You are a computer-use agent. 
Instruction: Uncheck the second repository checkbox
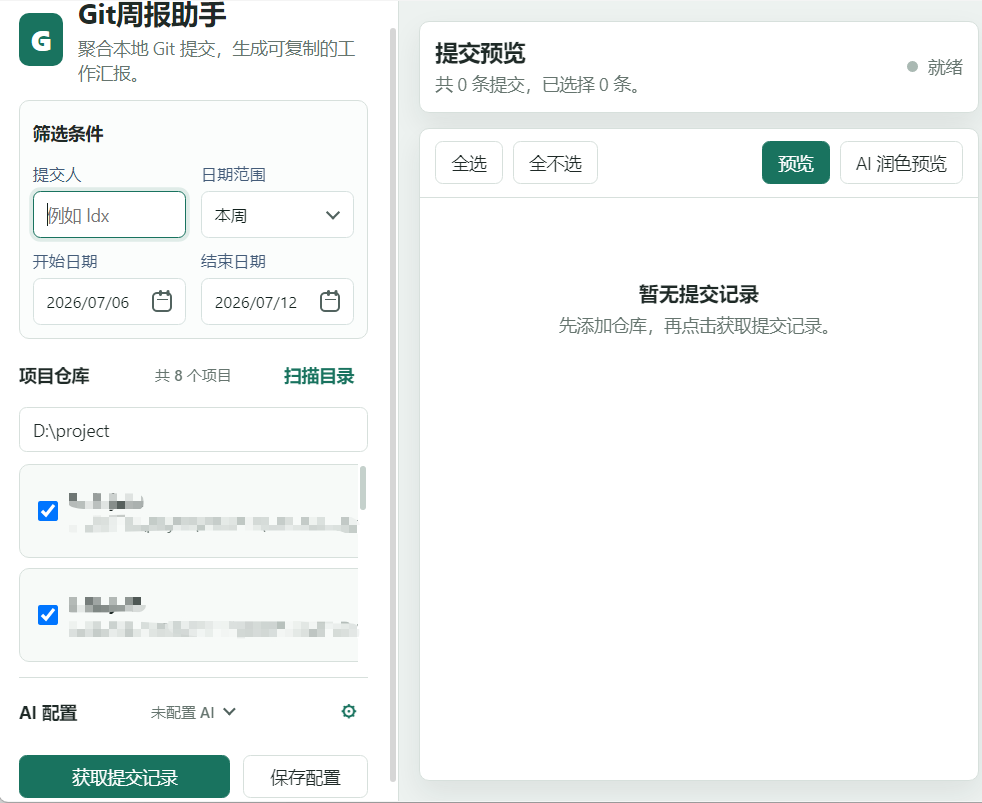48,614
